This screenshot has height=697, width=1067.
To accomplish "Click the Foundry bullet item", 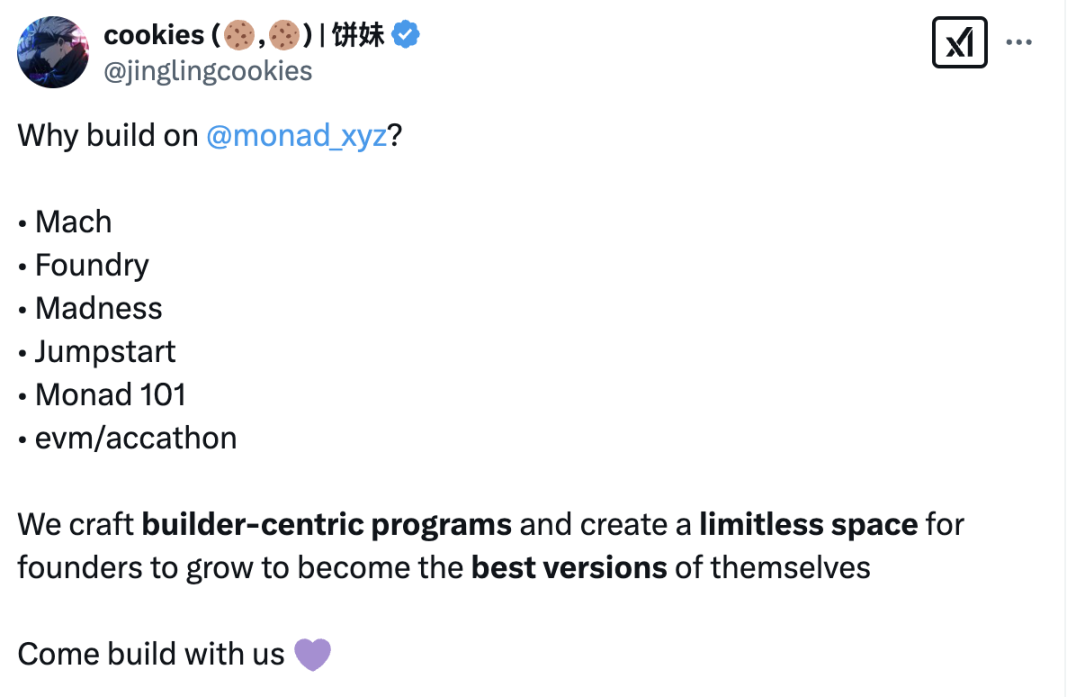I will (x=91, y=265).
